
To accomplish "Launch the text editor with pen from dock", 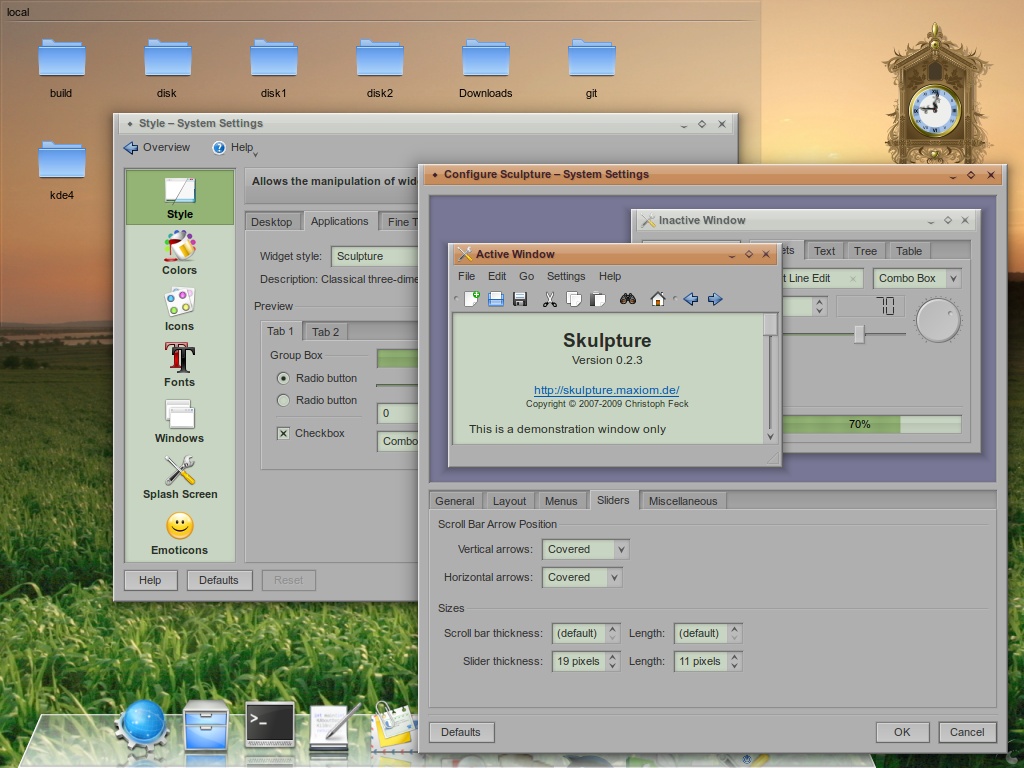I will (334, 726).
